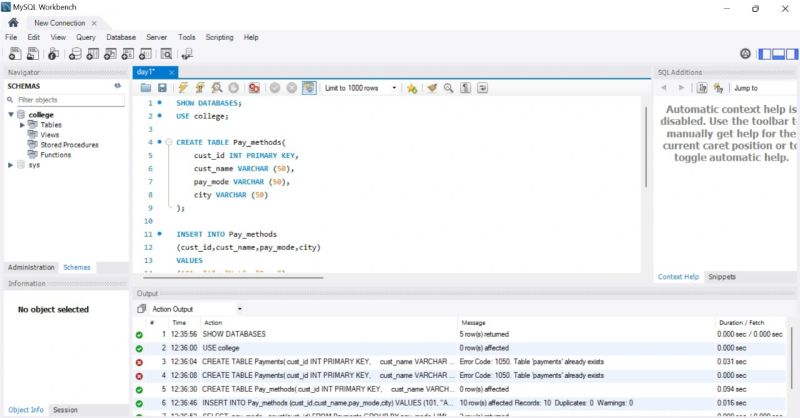The height and width of the screenshot is (418, 800).
Task: Switch to the Administration tab
Action: click(x=31, y=267)
